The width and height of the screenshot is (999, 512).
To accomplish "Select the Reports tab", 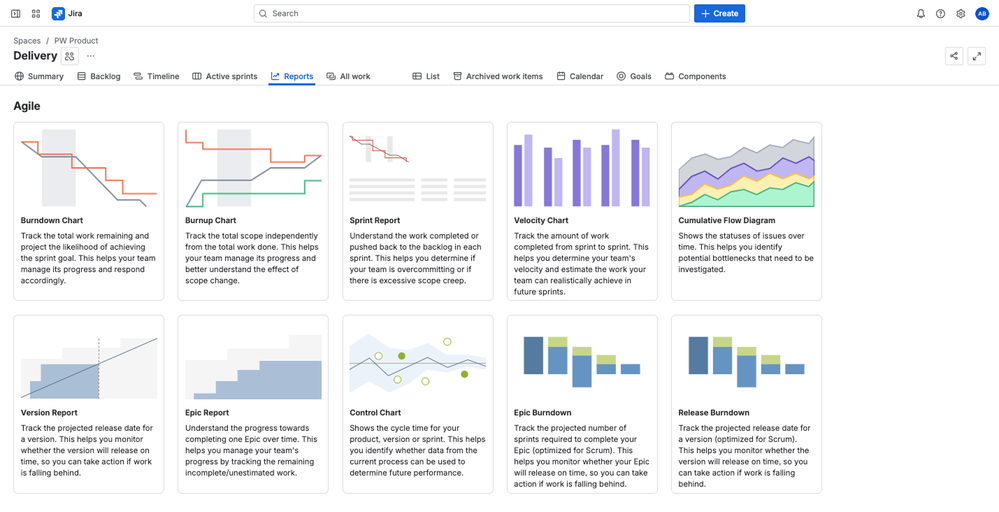I will (292, 76).
